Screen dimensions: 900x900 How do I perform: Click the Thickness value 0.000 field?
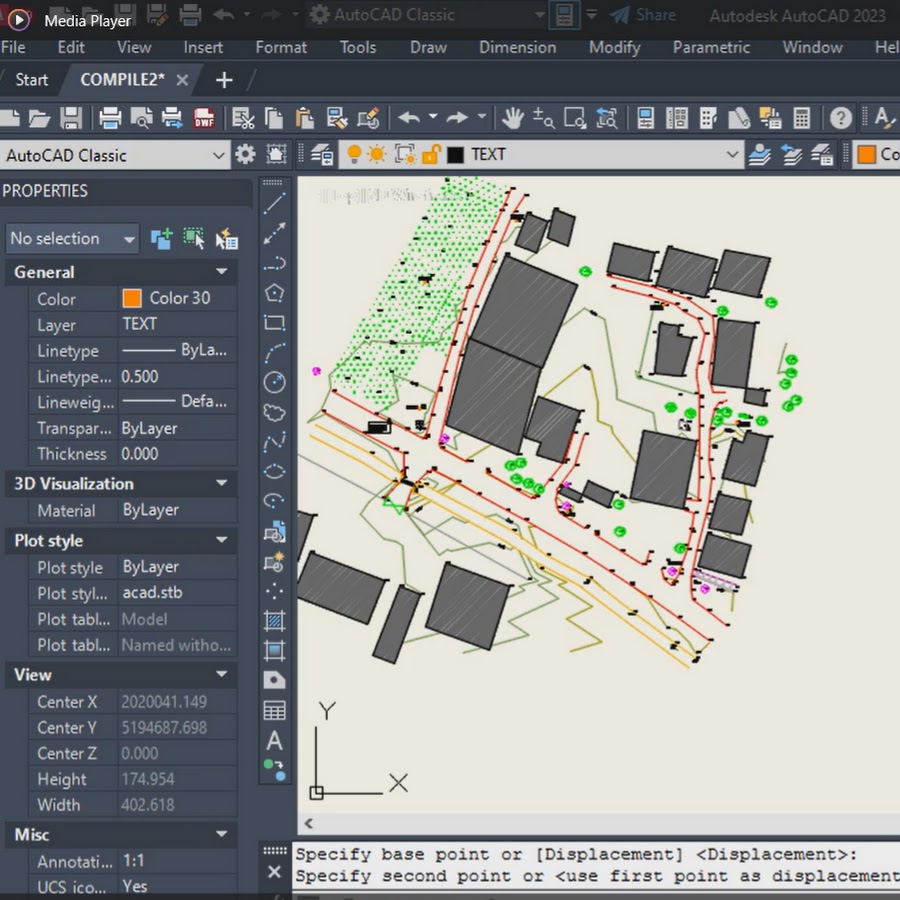tap(177, 454)
